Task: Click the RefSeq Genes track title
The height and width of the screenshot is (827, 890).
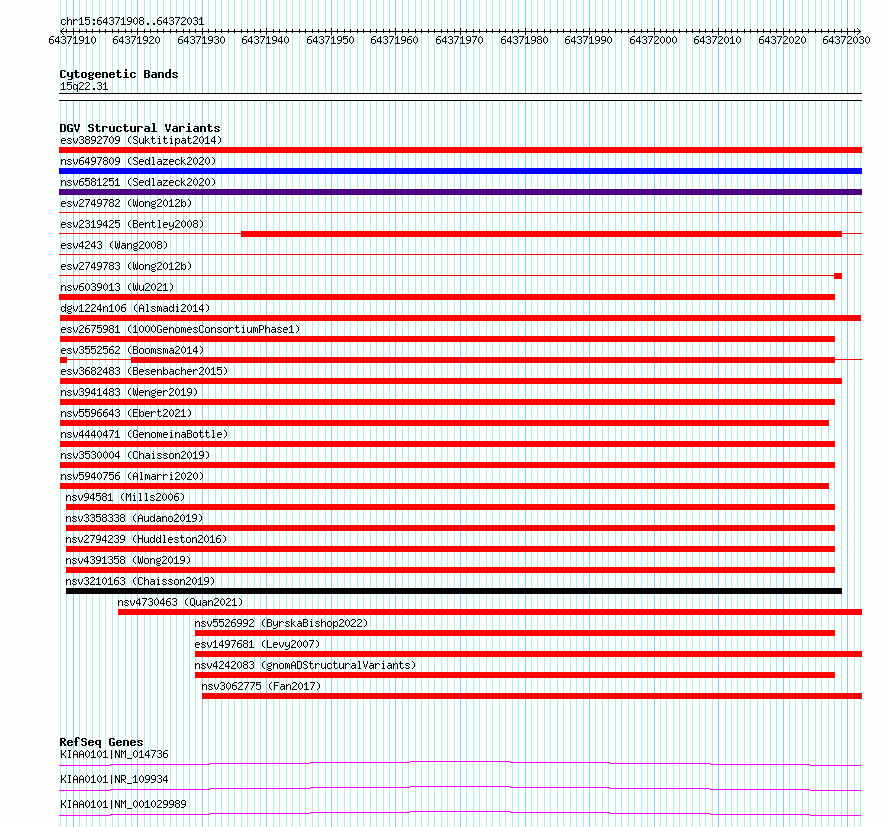Action: 101,742
